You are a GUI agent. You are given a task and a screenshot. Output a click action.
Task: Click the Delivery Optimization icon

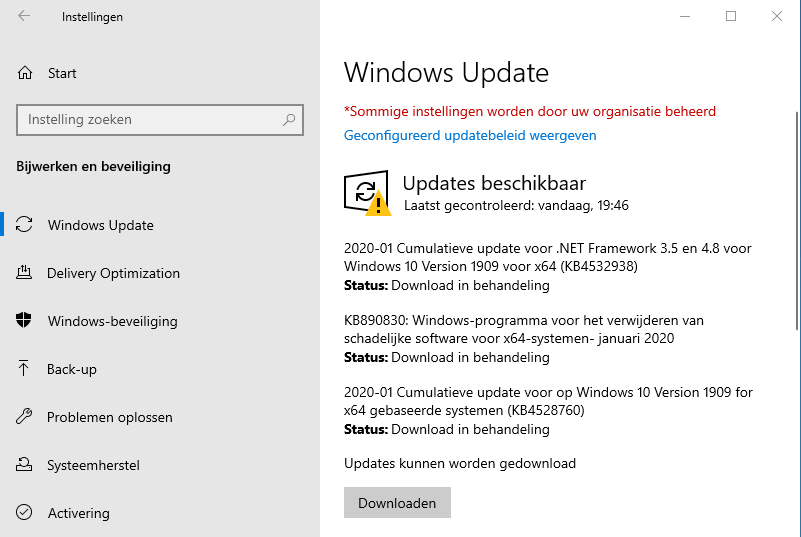pyautogui.click(x=25, y=273)
